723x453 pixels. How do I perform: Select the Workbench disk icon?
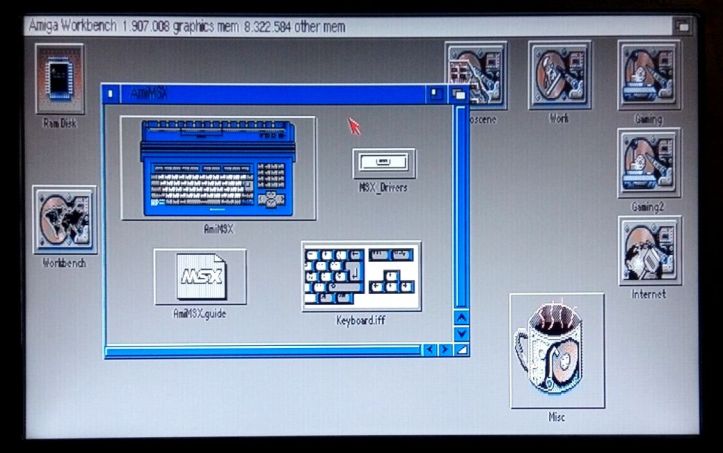[64, 219]
